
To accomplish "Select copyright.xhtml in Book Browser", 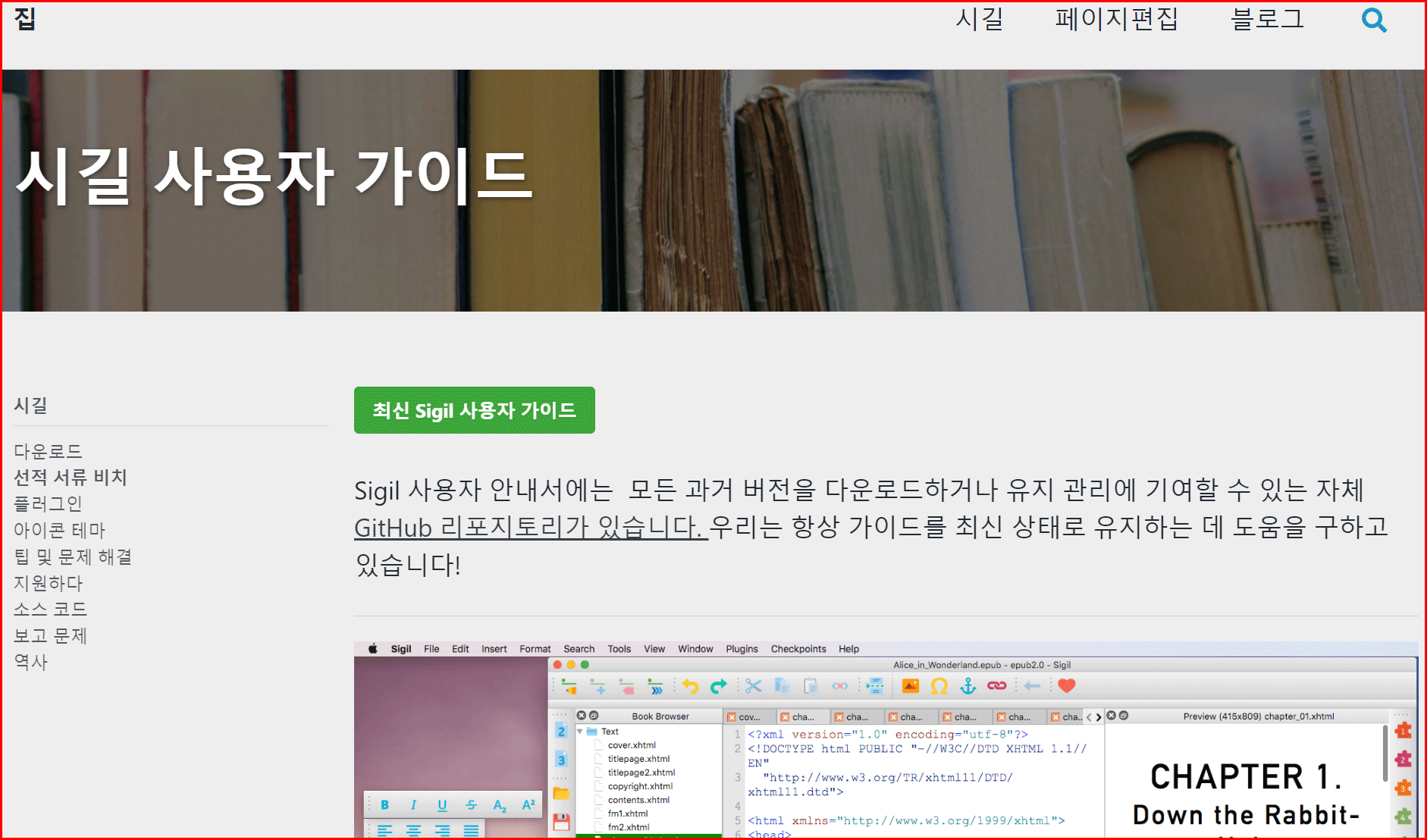I will (640, 786).
